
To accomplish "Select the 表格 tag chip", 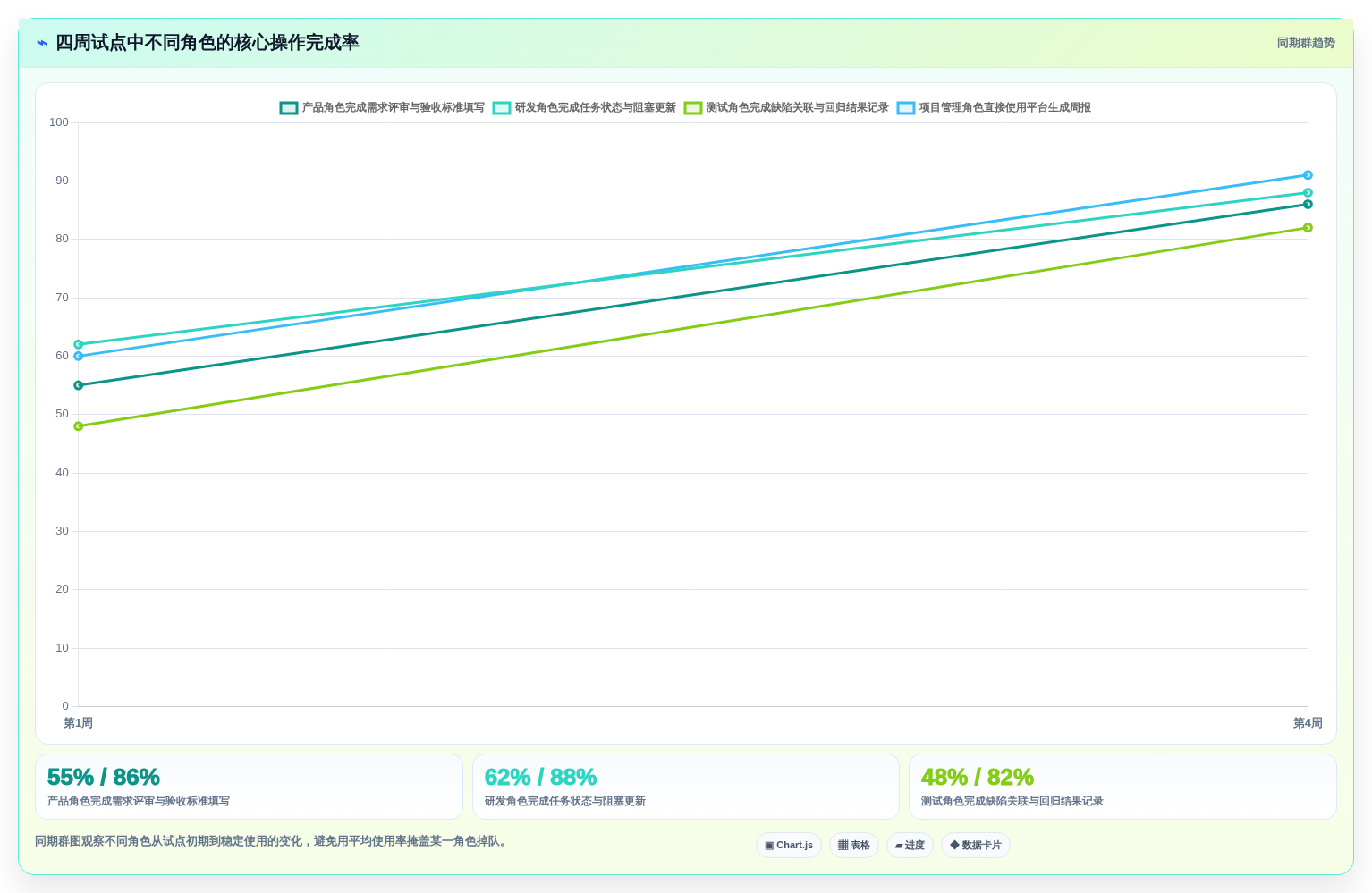I will (x=854, y=846).
